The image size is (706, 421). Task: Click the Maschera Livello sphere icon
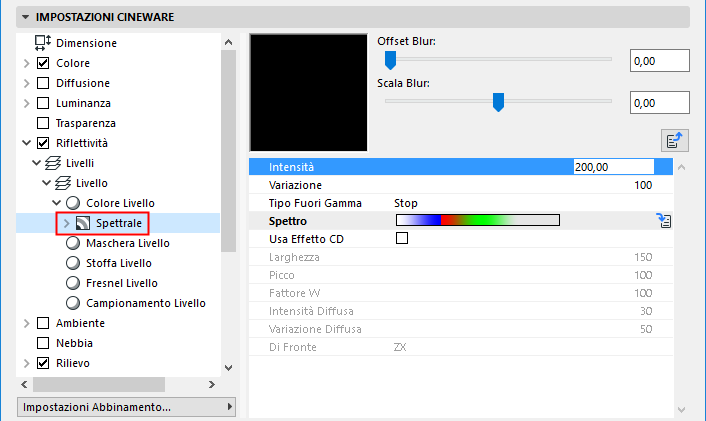point(72,243)
